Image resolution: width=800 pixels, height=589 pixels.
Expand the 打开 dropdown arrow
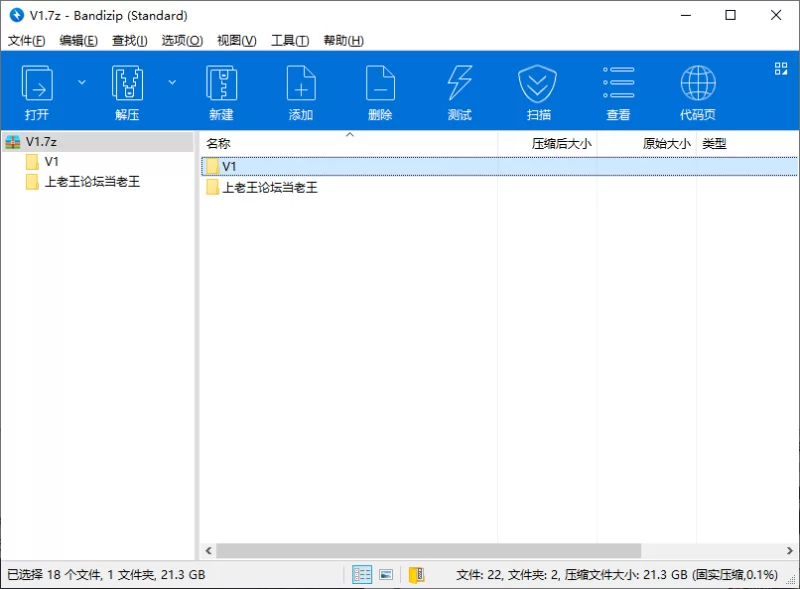pos(82,82)
